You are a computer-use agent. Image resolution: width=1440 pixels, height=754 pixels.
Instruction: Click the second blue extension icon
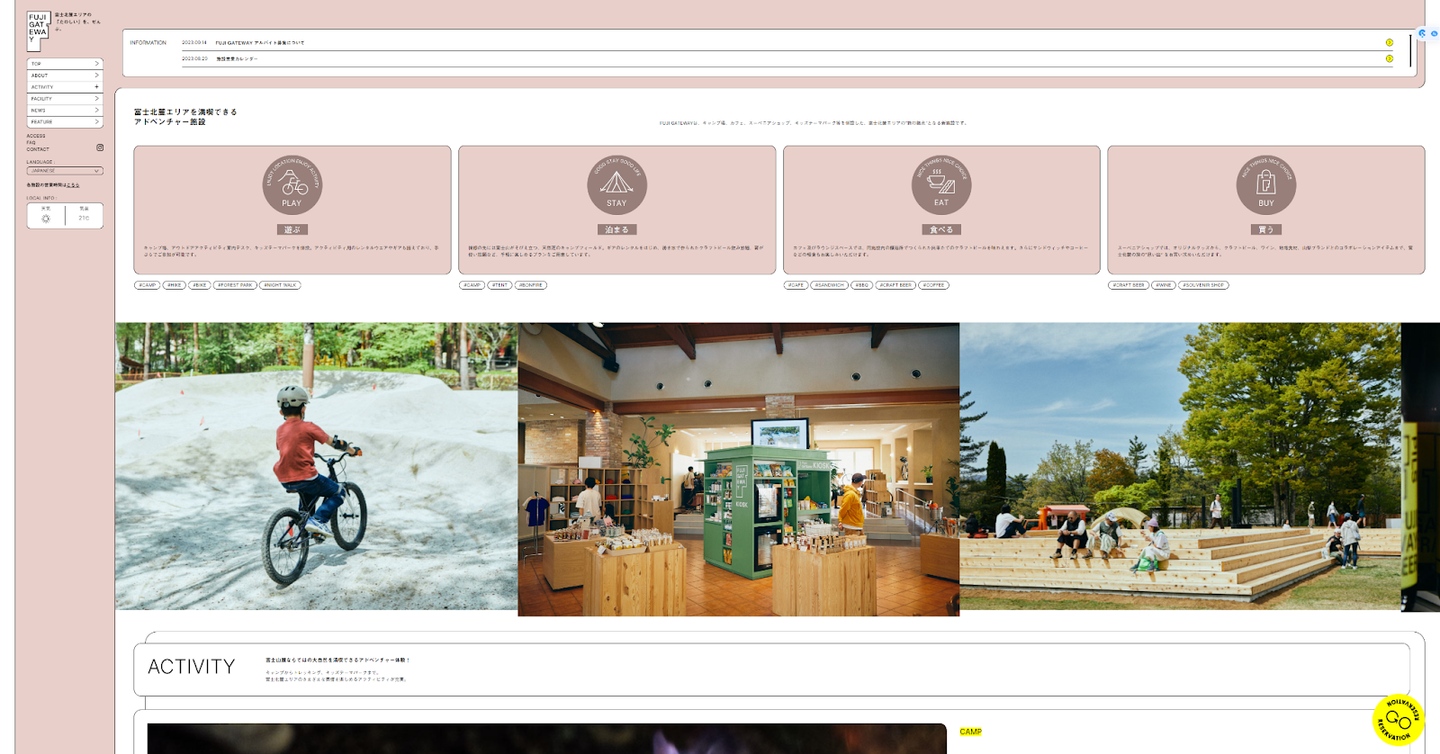[1435, 33]
